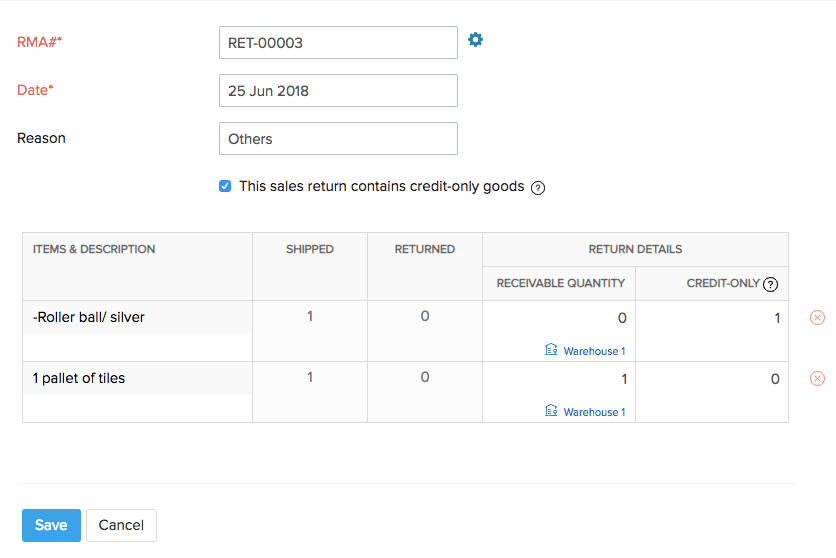836x558 pixels.
Task: Edit credit-only quantity for pallet of tiles
Action: tap(712, 379)
